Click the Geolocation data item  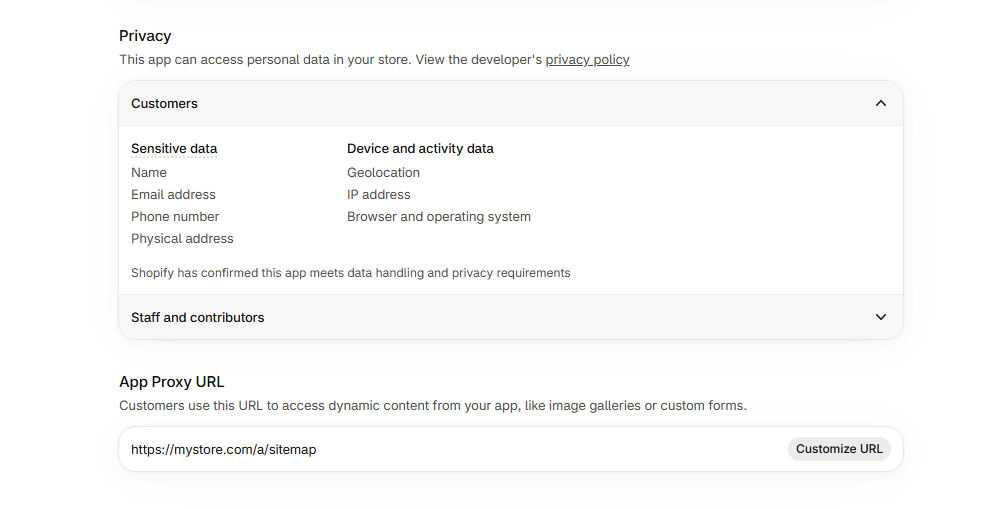(383, 173)
